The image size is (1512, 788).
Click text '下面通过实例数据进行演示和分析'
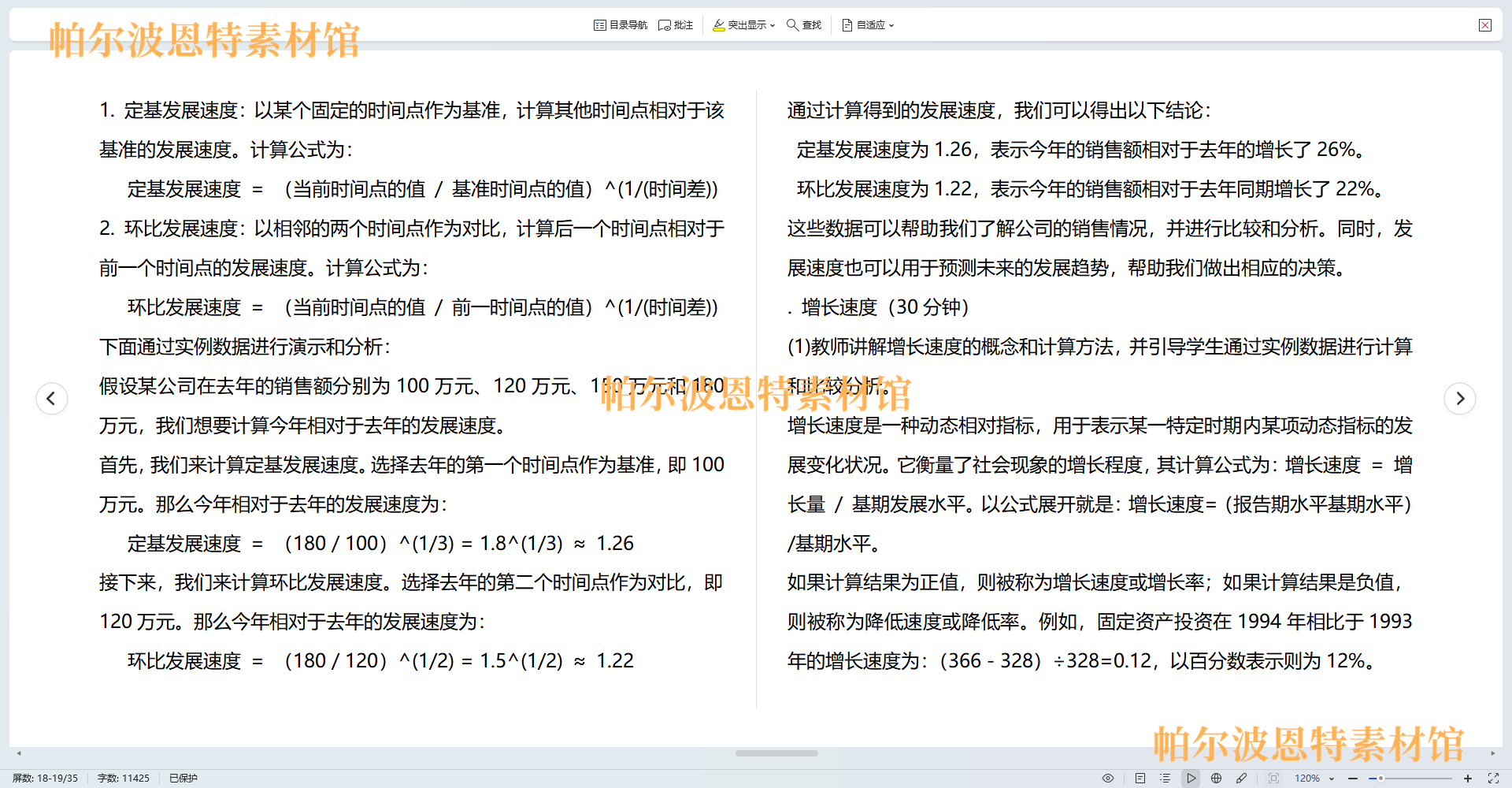click(x=241, y=346)
